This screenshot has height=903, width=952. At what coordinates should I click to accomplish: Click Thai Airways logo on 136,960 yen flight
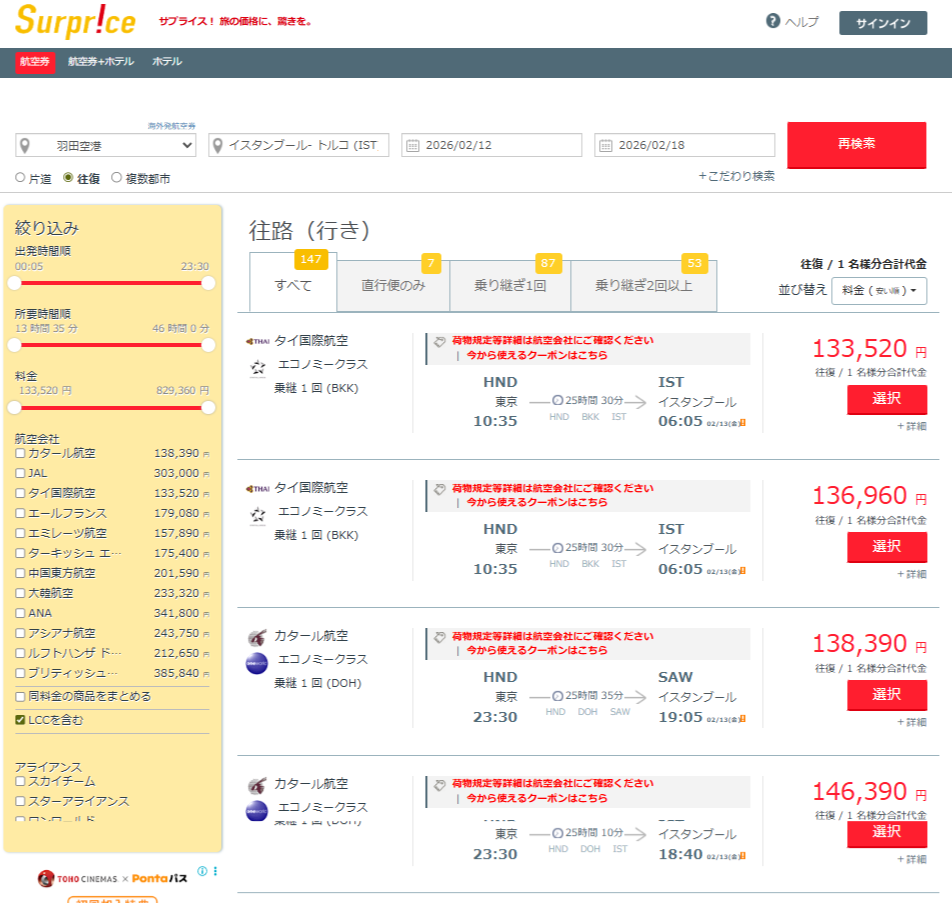[x=257, y=489]
